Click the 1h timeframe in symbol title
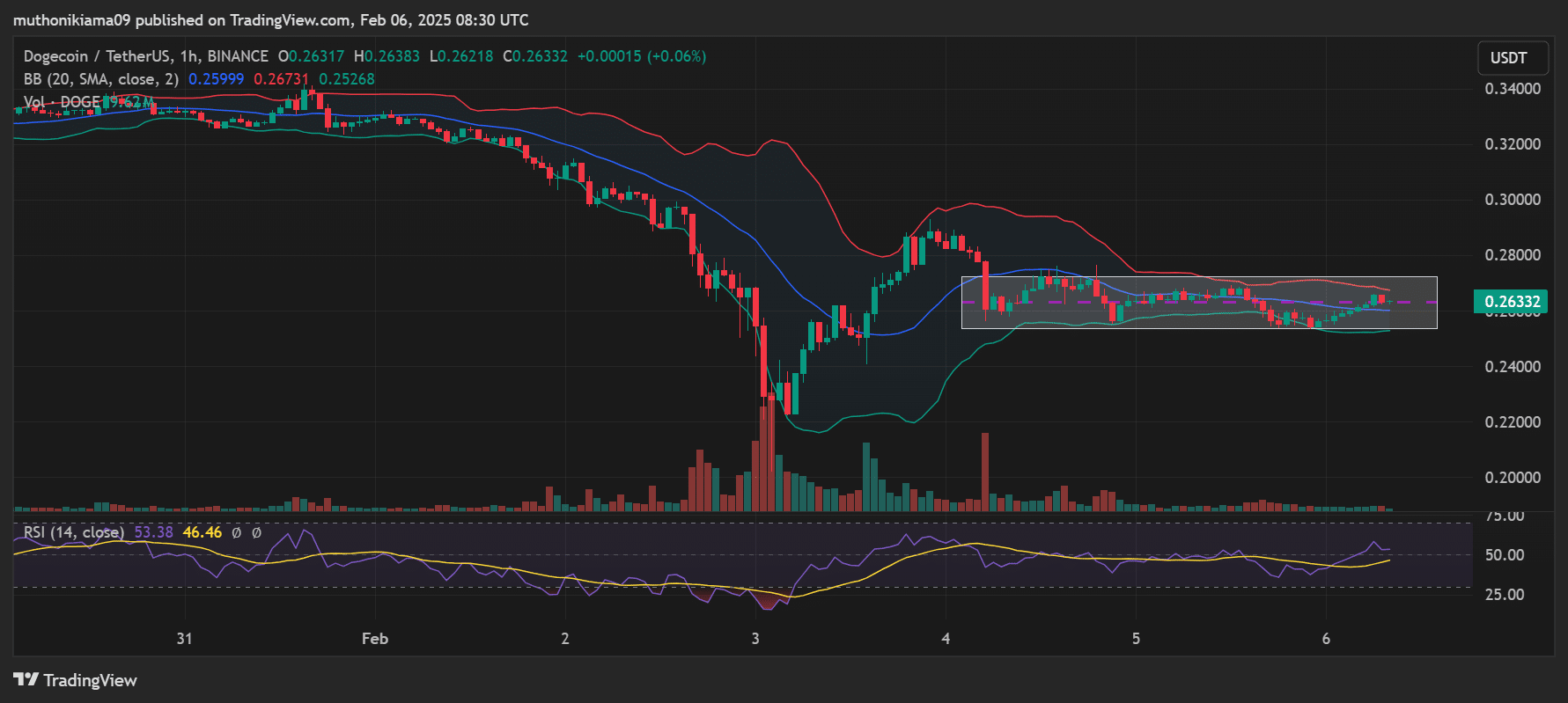Viewport: 1568px width, 703px height. pyautogui.click(x=188, y=56)
